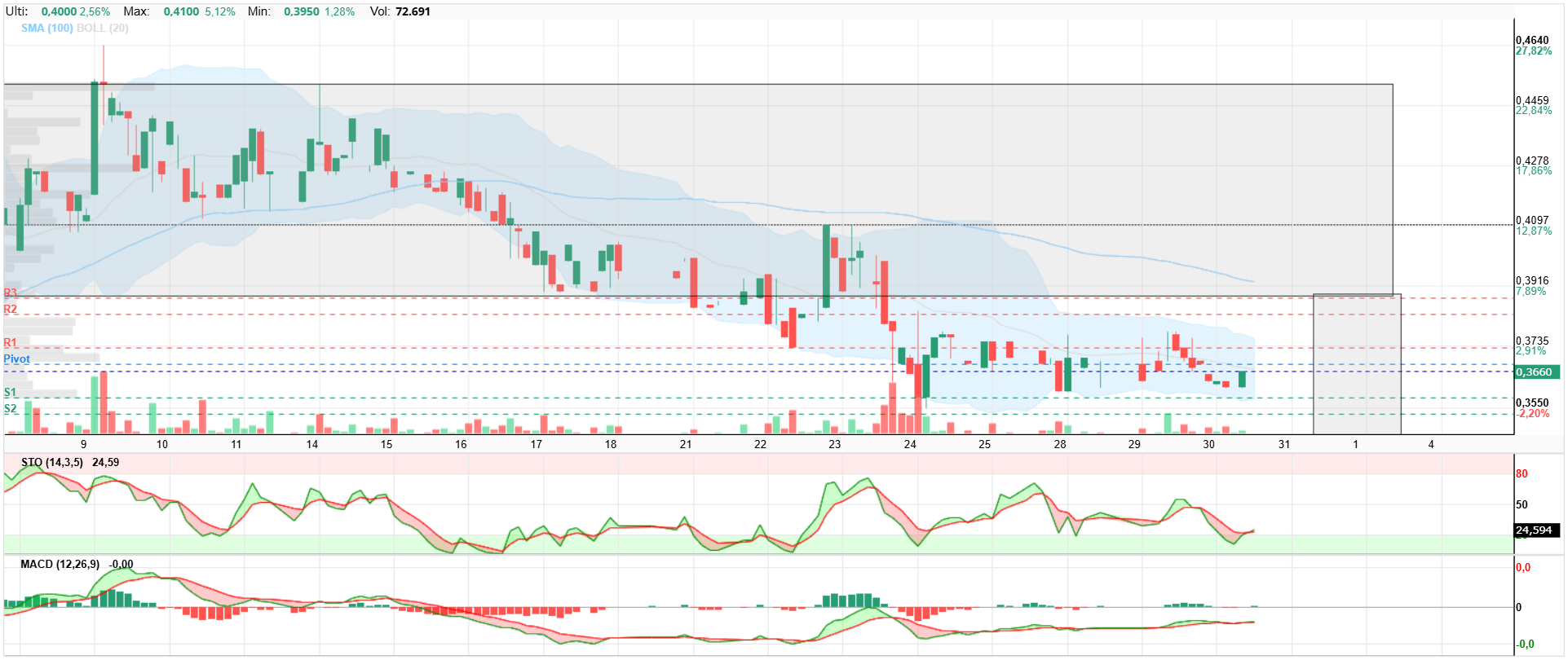
Task: Click the 0,3550 price axis label
Action: (1532, 403)
